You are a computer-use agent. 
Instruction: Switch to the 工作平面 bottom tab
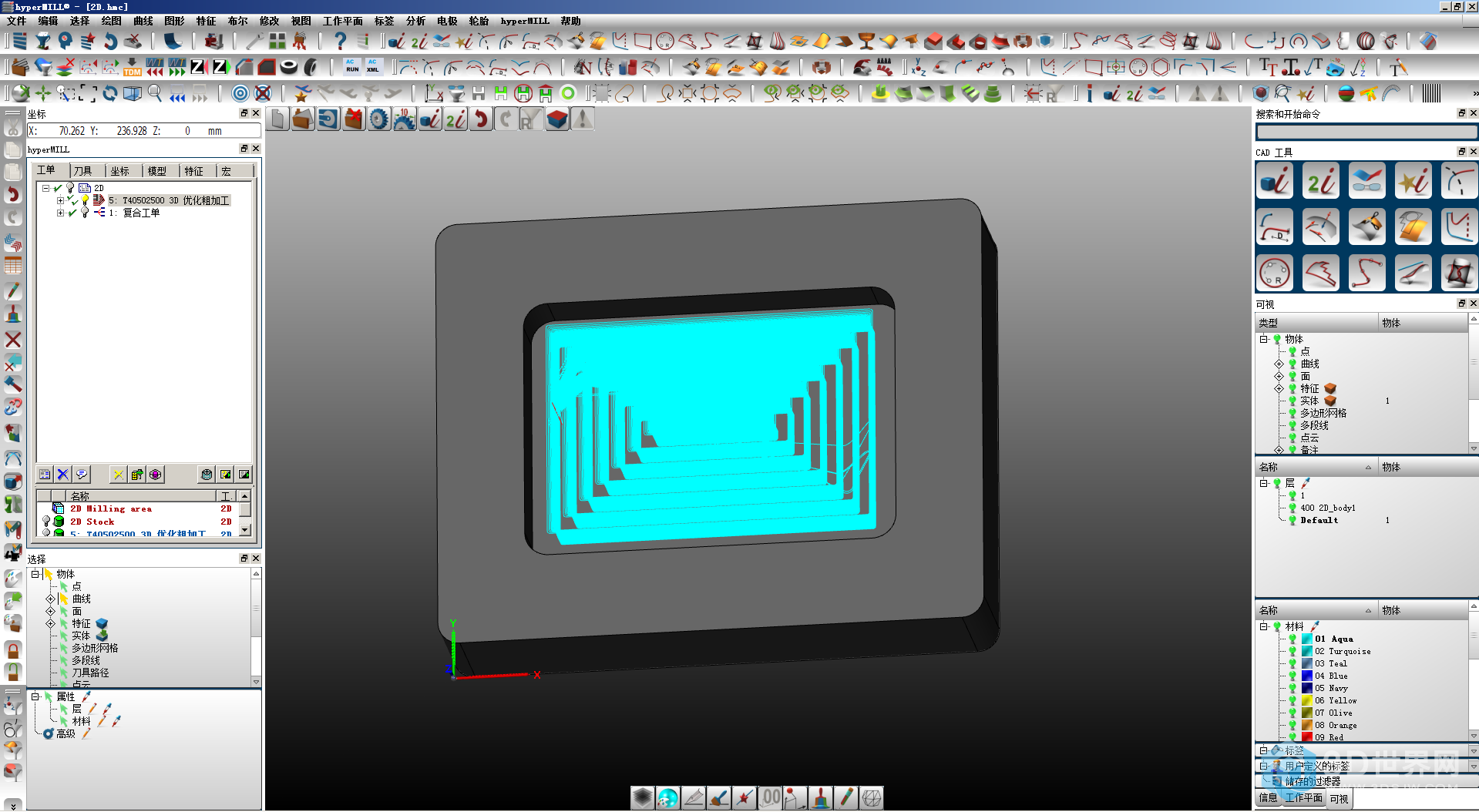pos(1303,798)
